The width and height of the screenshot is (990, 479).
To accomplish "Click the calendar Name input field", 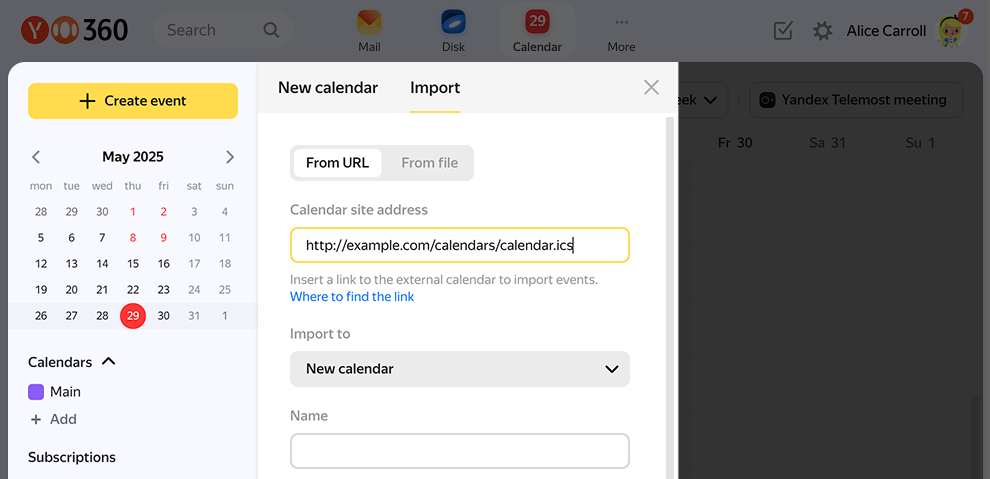I will pyautogui.click(x=460, y=451).
